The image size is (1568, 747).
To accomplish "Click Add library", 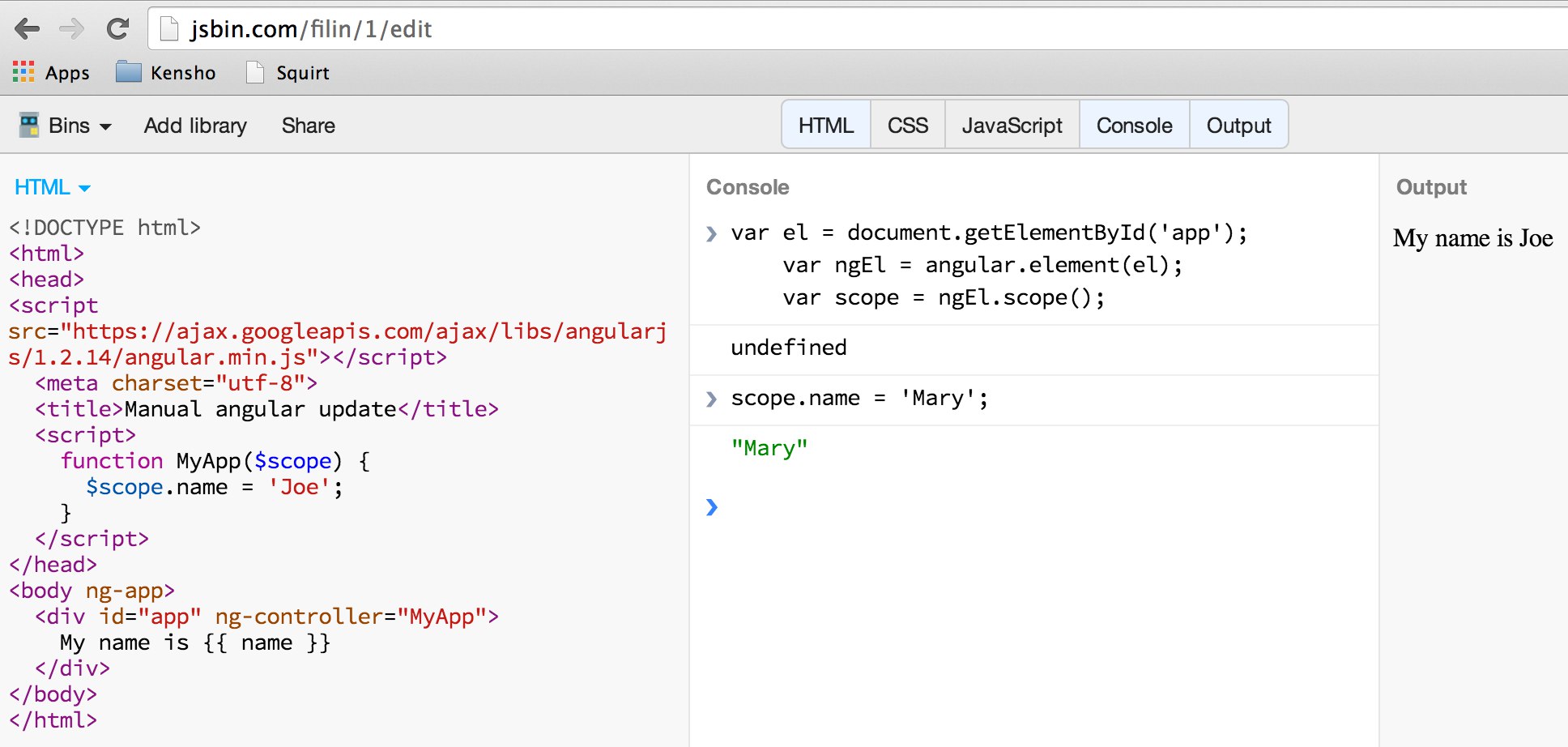I will click(x=195, y=126).
